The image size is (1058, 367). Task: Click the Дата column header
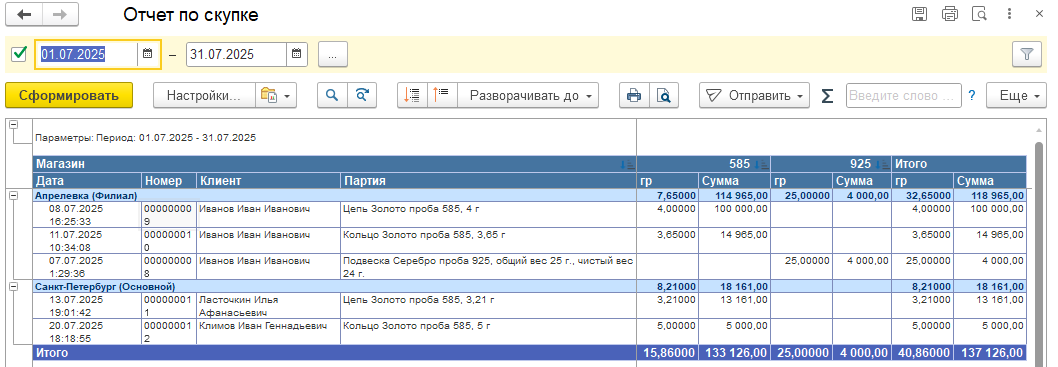pos(87,181)
